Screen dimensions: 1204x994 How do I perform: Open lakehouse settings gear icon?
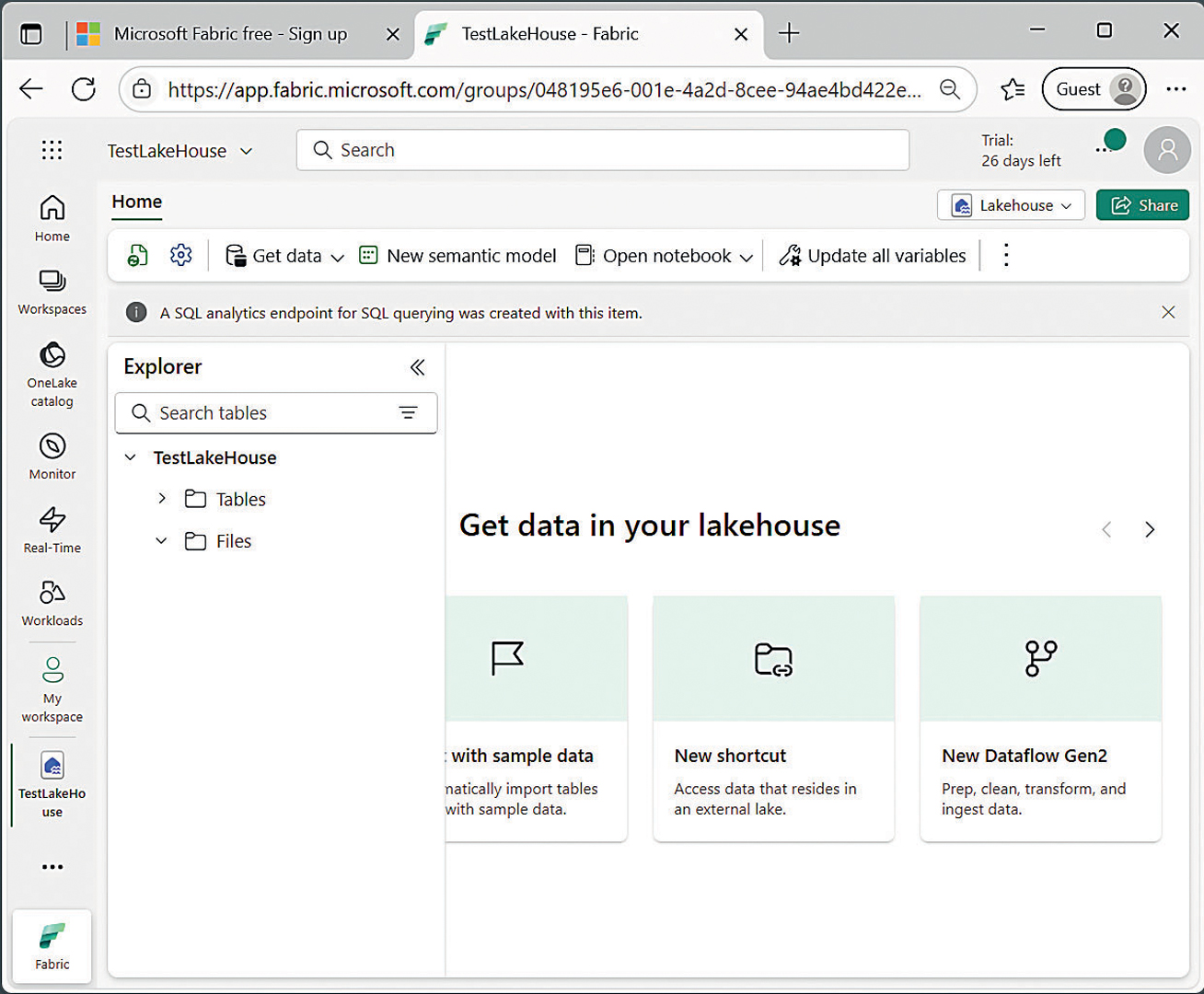(181, 255)
